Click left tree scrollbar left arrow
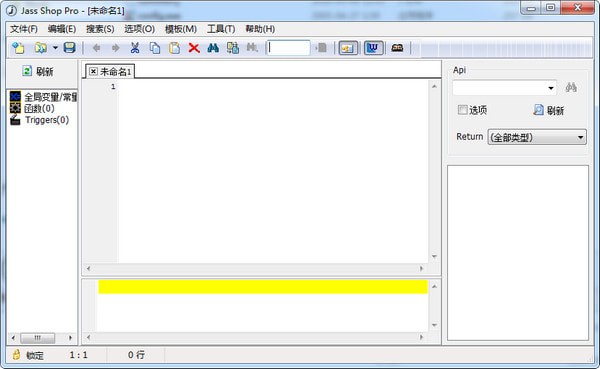This screenshot has height=369, width=600. pos(13,338)
